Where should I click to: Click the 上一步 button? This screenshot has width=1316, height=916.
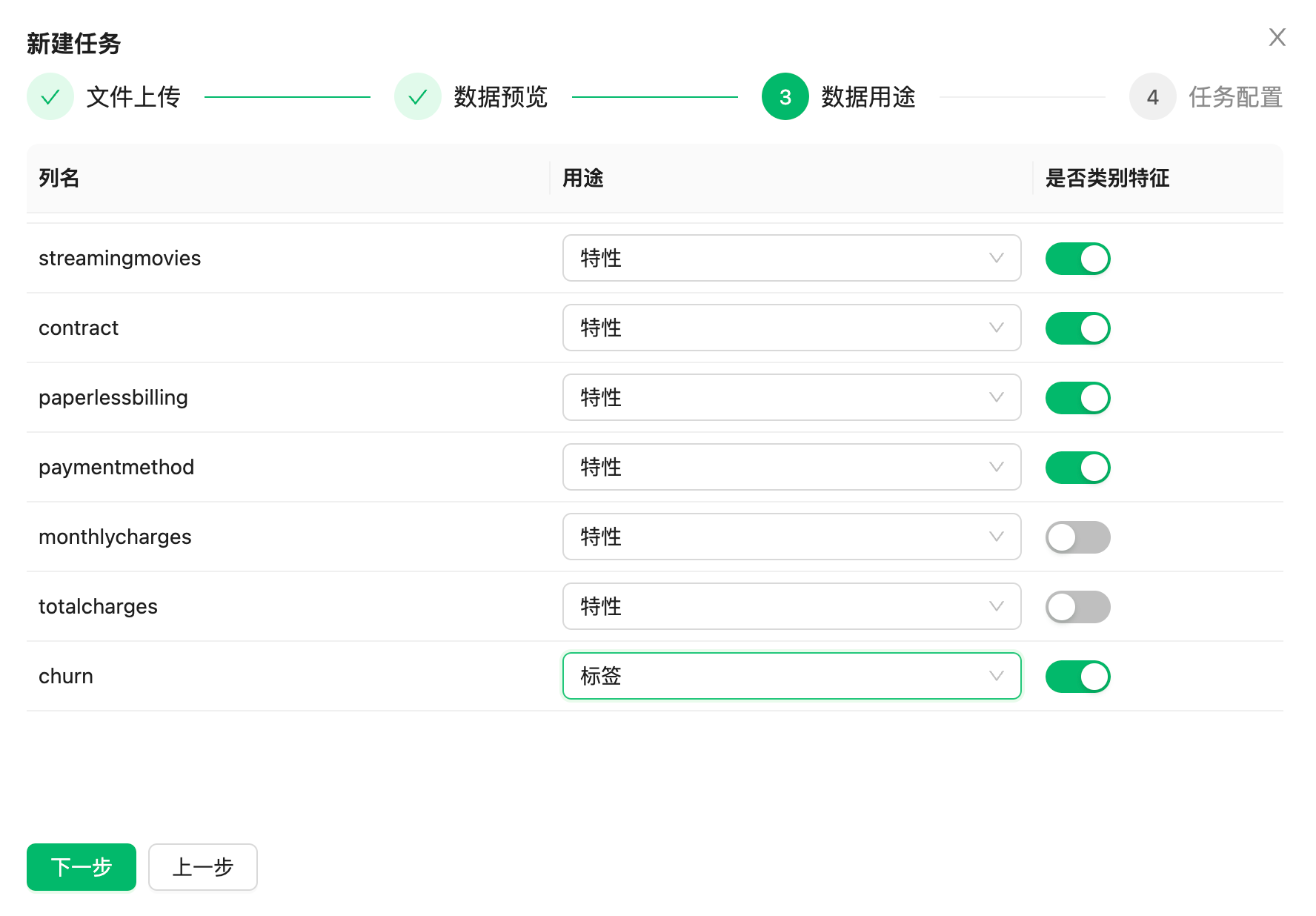(203, 867)
